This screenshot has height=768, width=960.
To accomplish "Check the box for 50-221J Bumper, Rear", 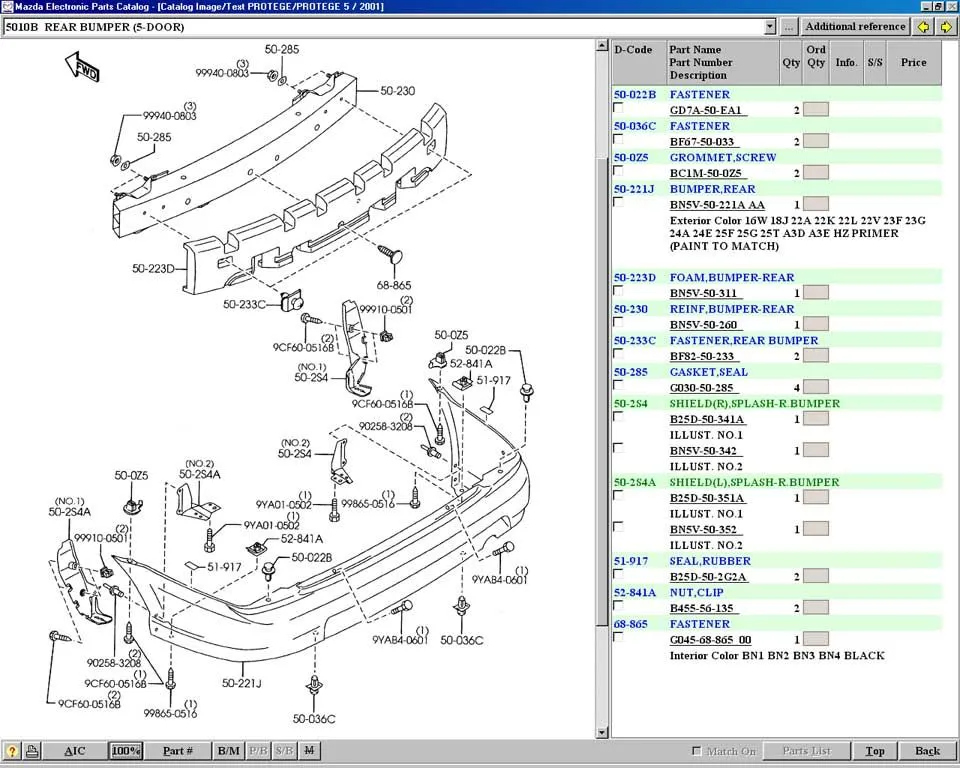I will (x=618, y=202).
